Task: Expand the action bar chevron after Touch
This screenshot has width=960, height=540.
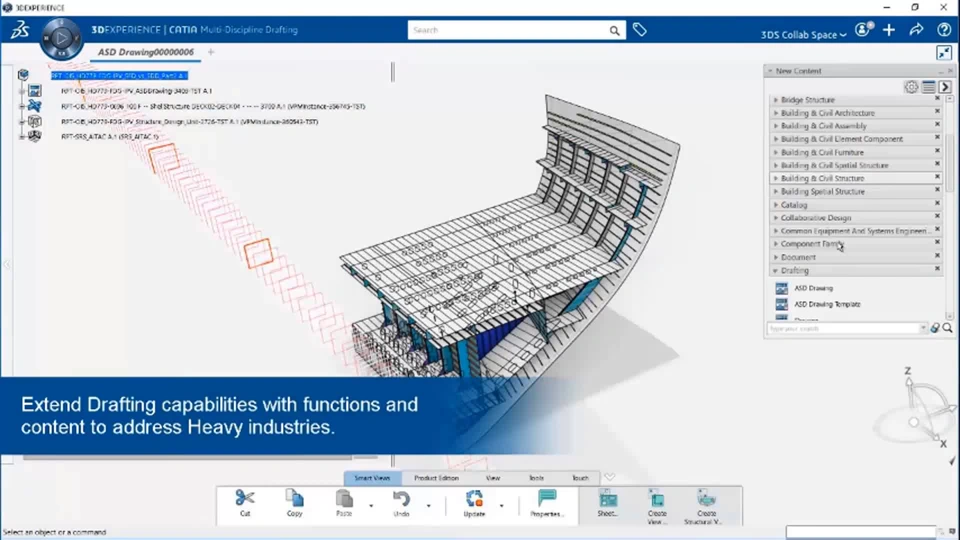Action: click(x=610, y=477)
